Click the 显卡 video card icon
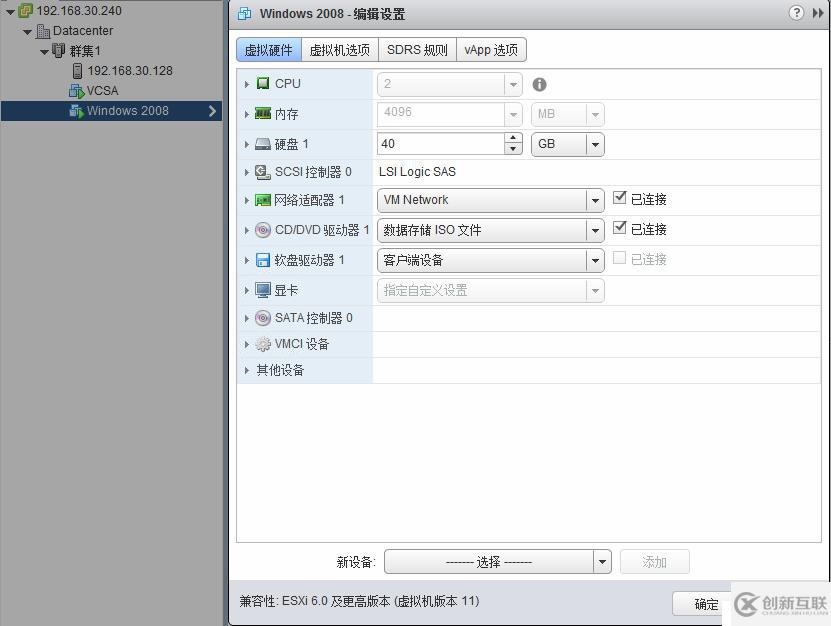Screen dimensions: 831x626 pos(261,289)
